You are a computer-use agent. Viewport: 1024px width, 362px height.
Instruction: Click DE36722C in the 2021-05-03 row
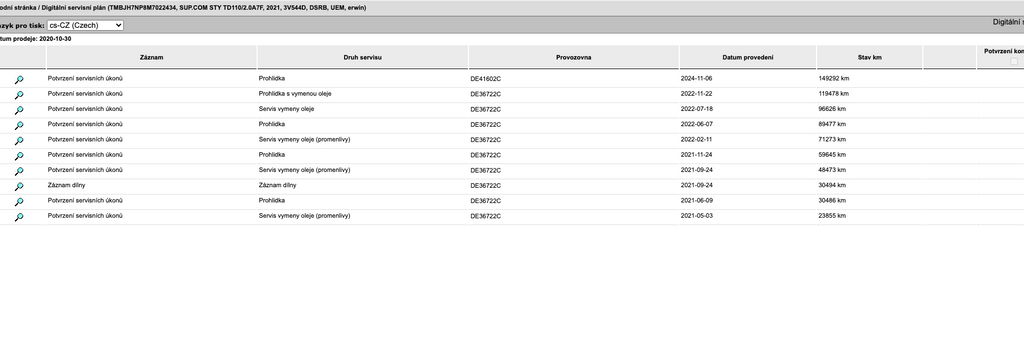tap(486, 216)
